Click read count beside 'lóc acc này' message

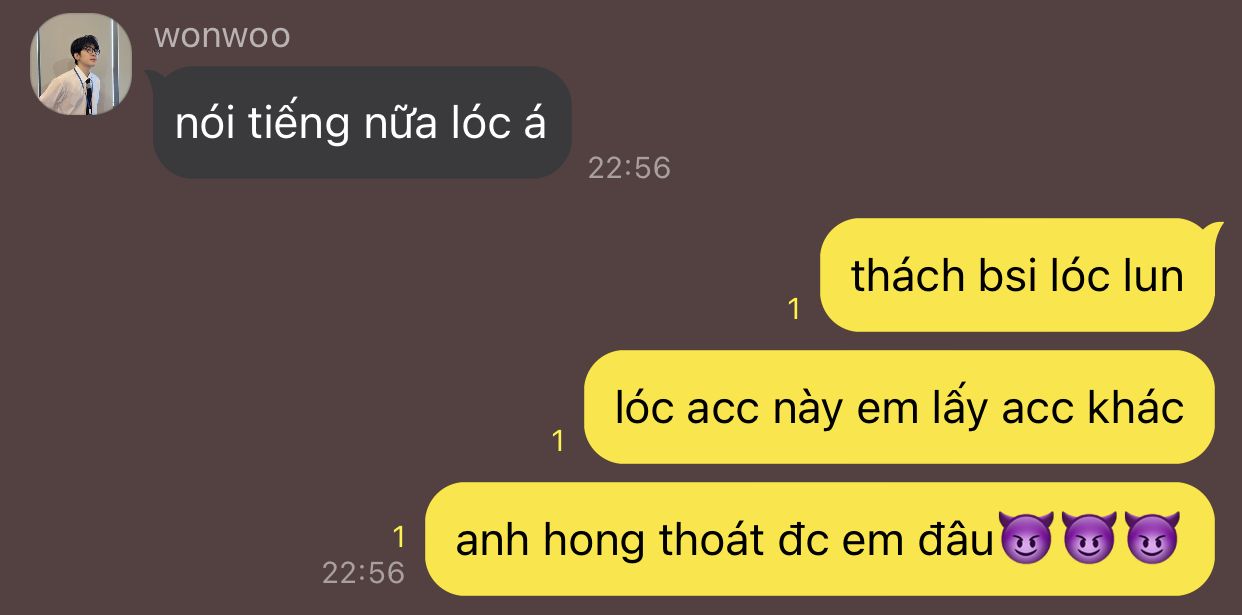click(558, 441)
